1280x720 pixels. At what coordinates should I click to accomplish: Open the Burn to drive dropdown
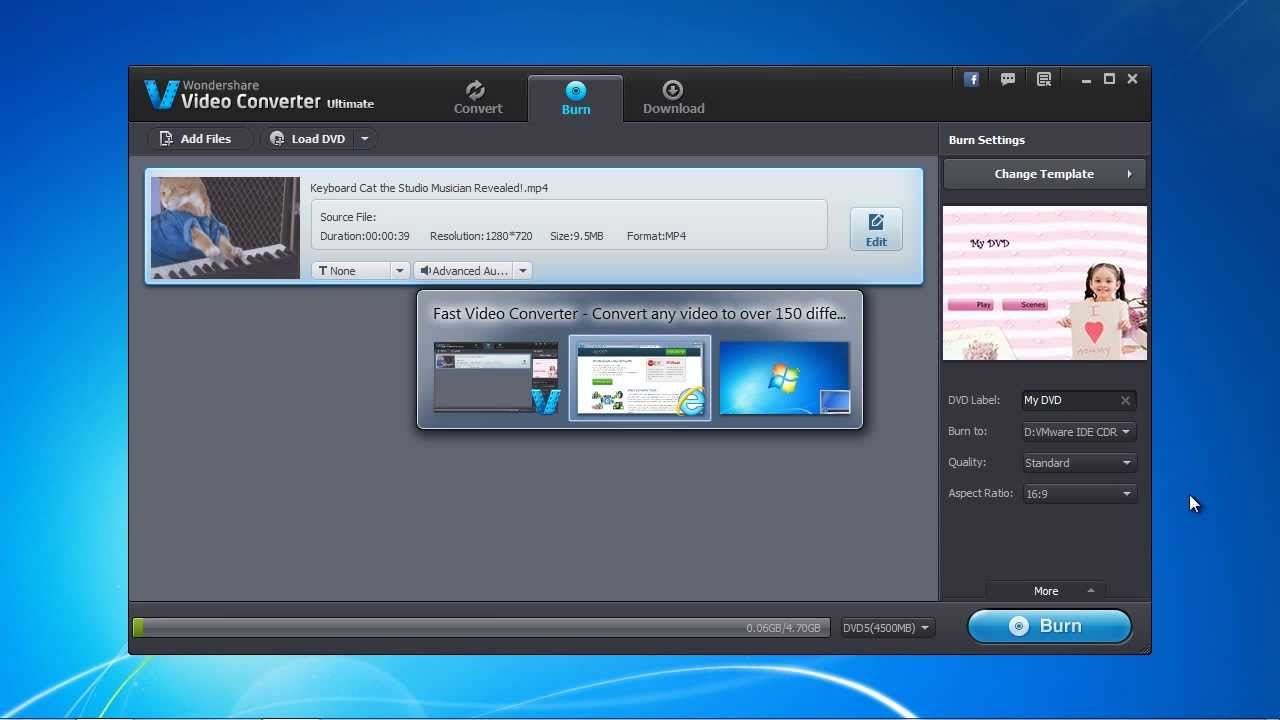(1078, 432)
